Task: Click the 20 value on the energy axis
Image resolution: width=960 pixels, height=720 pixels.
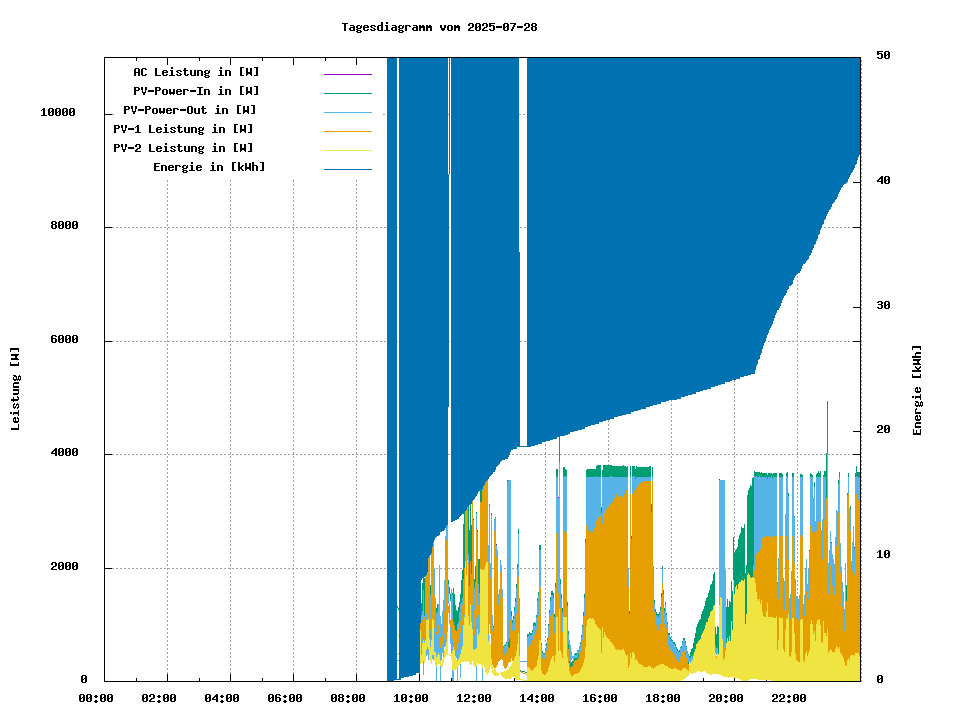Action: pyautogui.click(x=883, y=430)
